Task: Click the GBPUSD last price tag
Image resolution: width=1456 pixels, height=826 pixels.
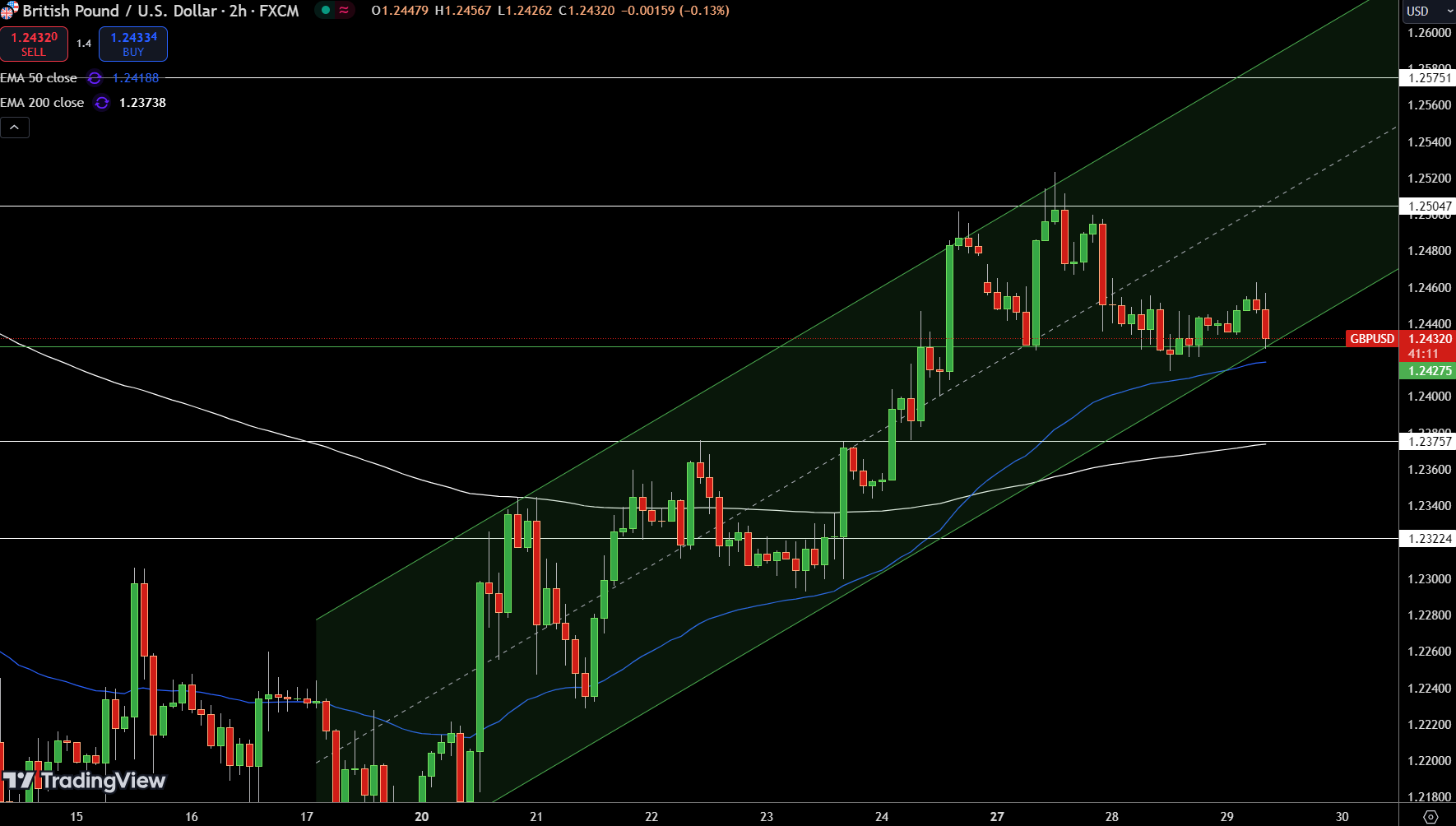Action: coord(1372,339)
